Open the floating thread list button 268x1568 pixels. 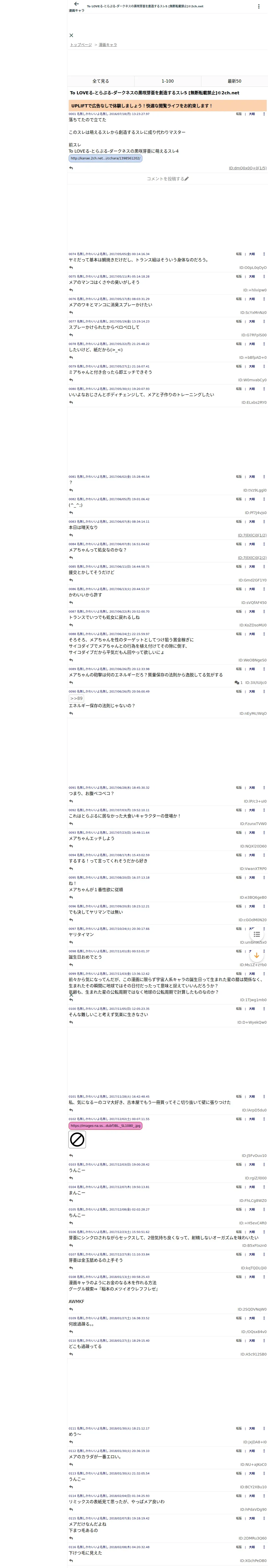tap(257, 934)
